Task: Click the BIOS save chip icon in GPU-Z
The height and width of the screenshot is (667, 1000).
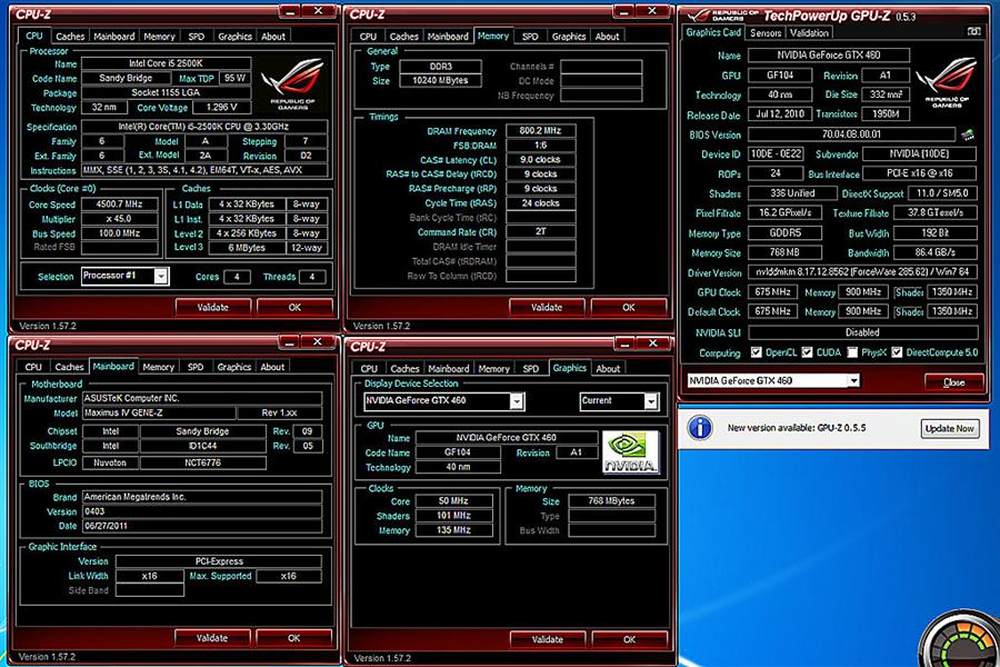Action: point(967,135)
